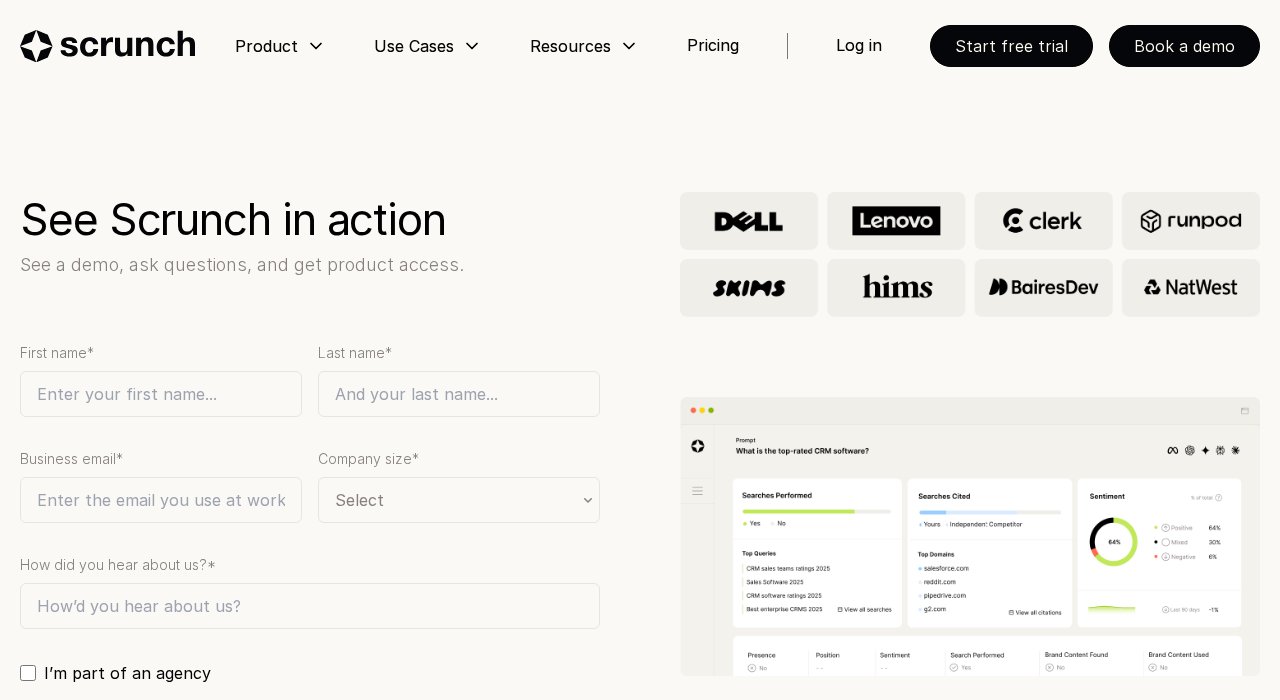Open the Pricing page from the navbar
Screen dimensions: 1280x700
712,44
